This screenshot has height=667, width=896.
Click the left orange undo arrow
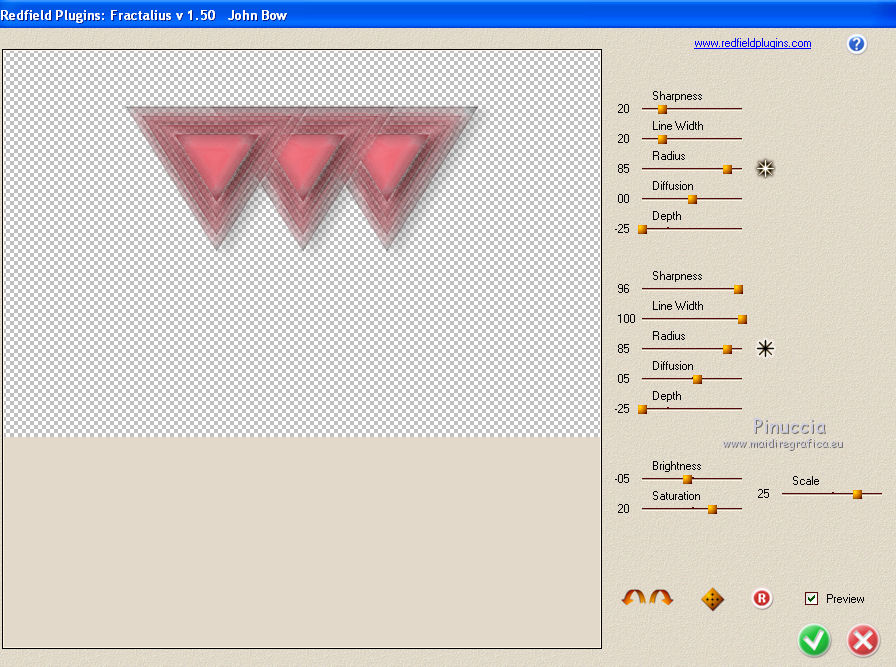(634, 597)
